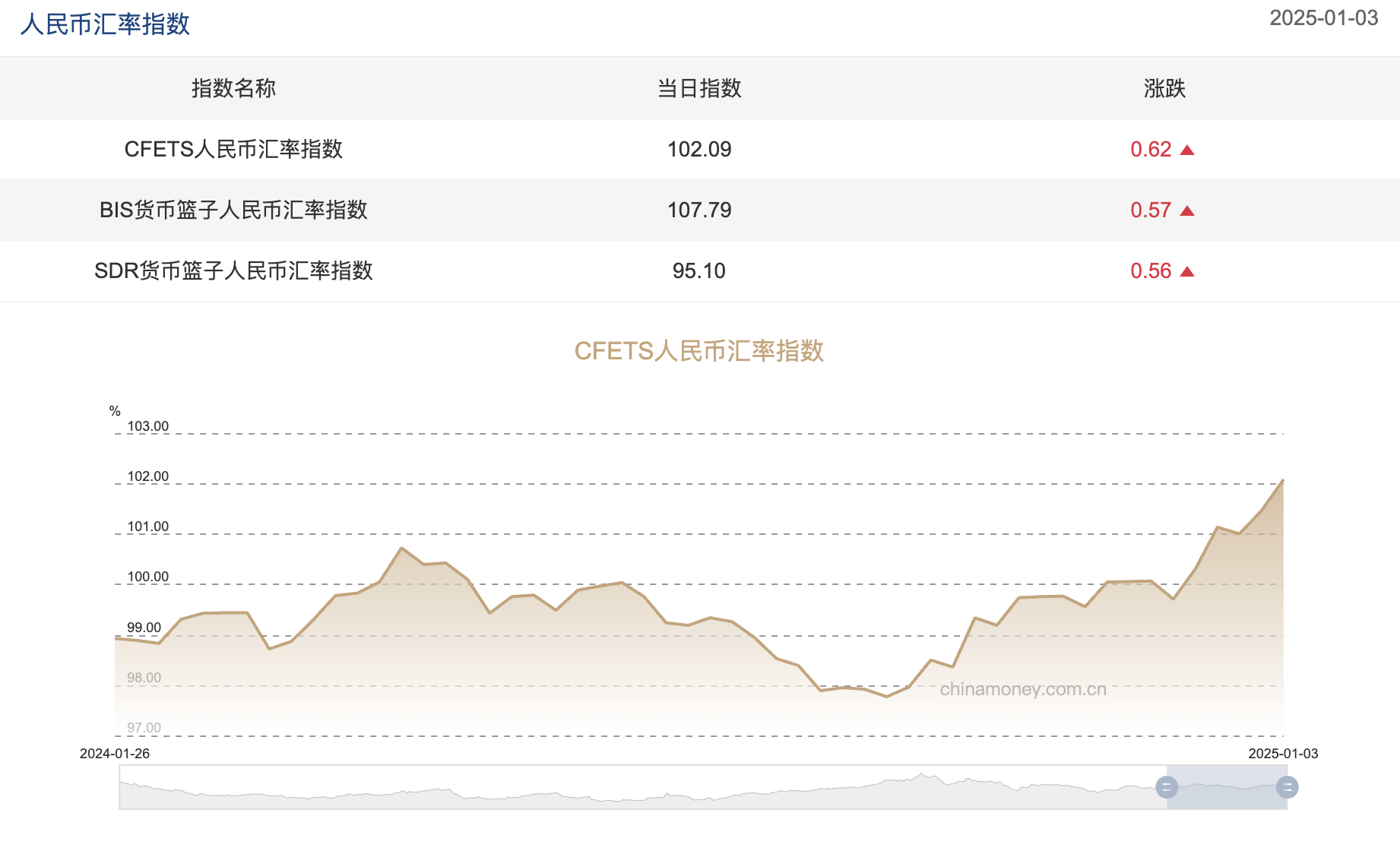Click the 102.09 index value cell
Screen dimensions: 1400x854
point(699,149)
